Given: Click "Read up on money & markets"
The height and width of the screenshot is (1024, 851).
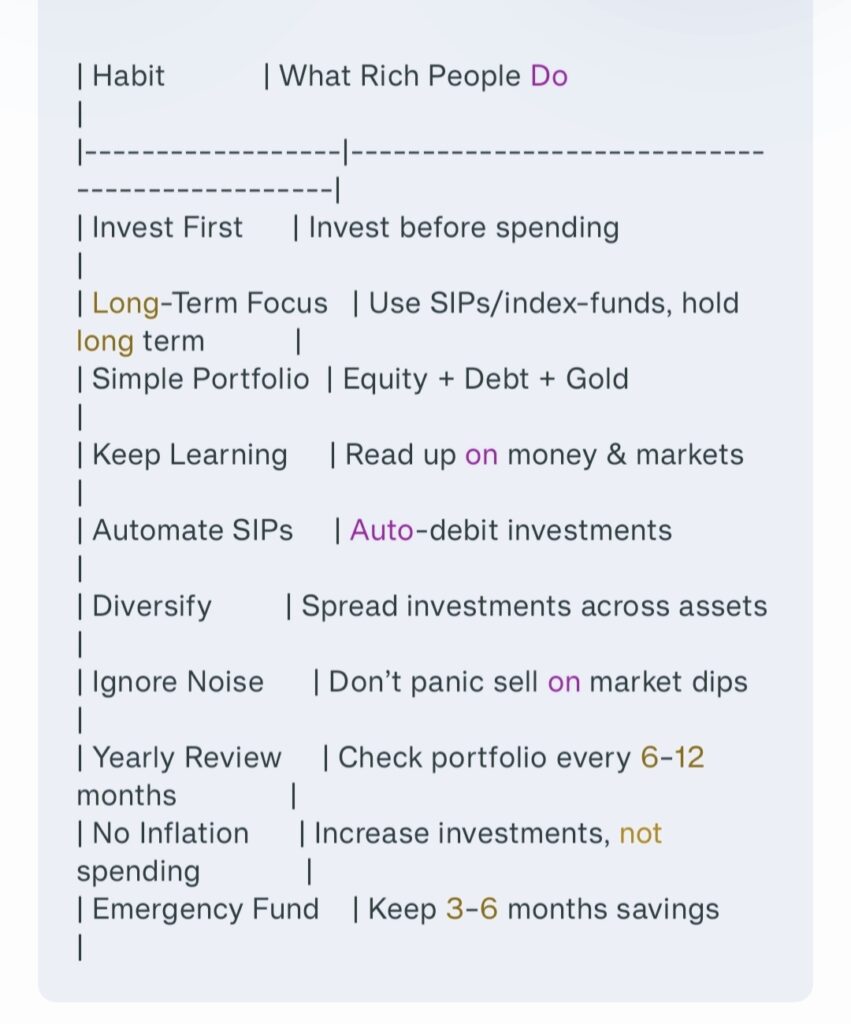Looking at the screenshot, I should click(544, 455).
